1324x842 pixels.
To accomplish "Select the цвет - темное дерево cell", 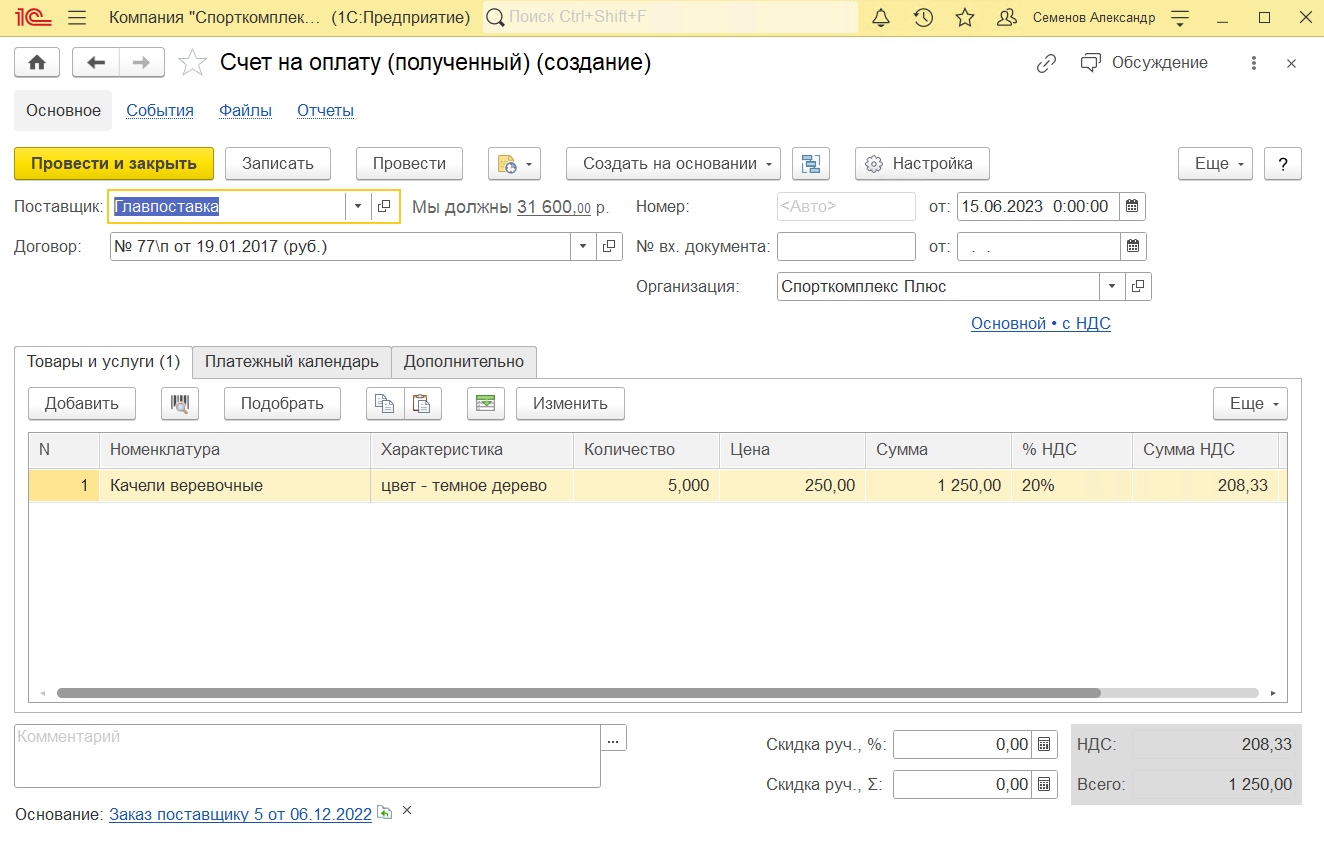I will coord(471,486).
